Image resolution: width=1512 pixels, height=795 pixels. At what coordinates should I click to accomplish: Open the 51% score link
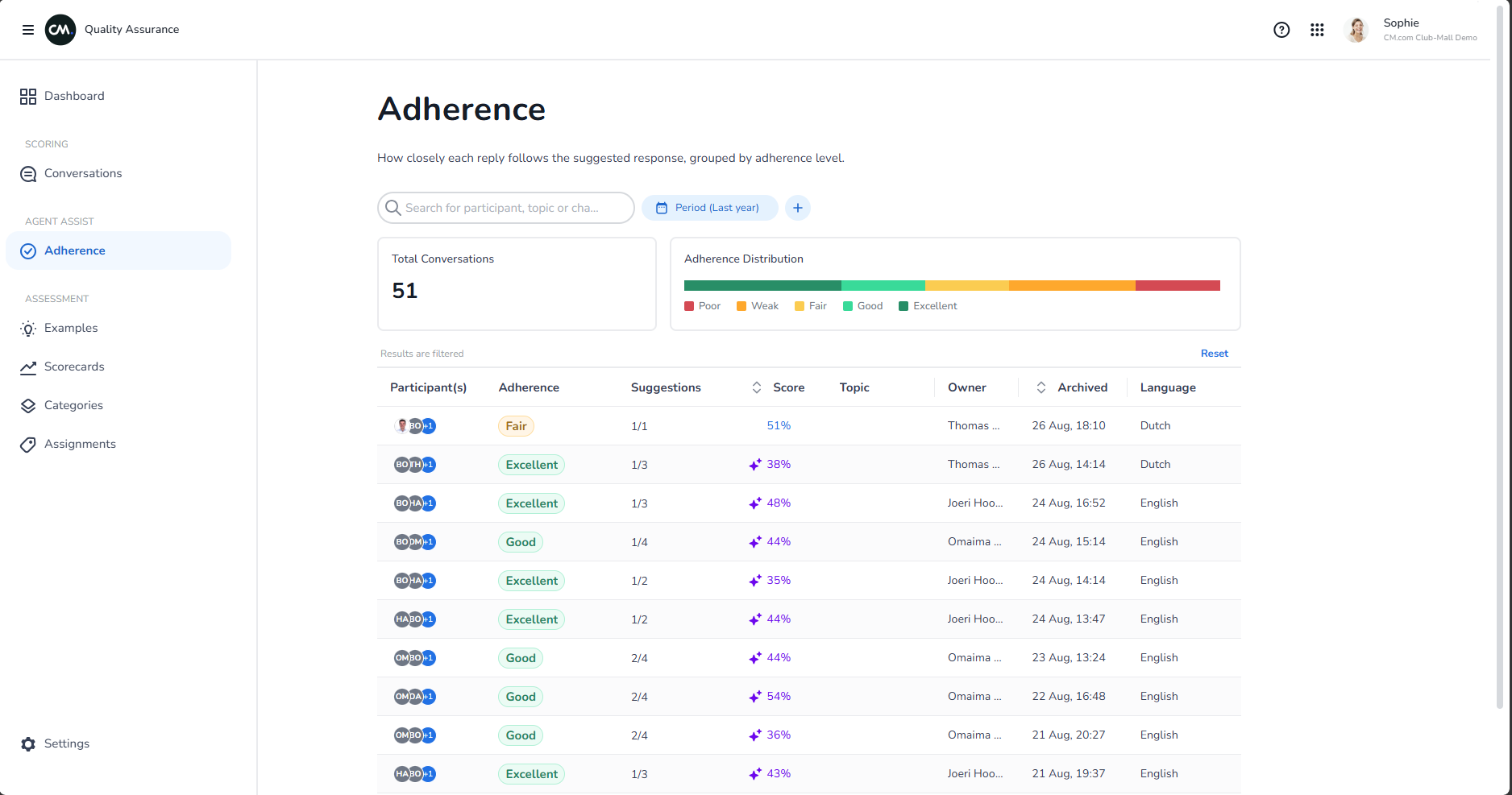(x=779, y=426)
